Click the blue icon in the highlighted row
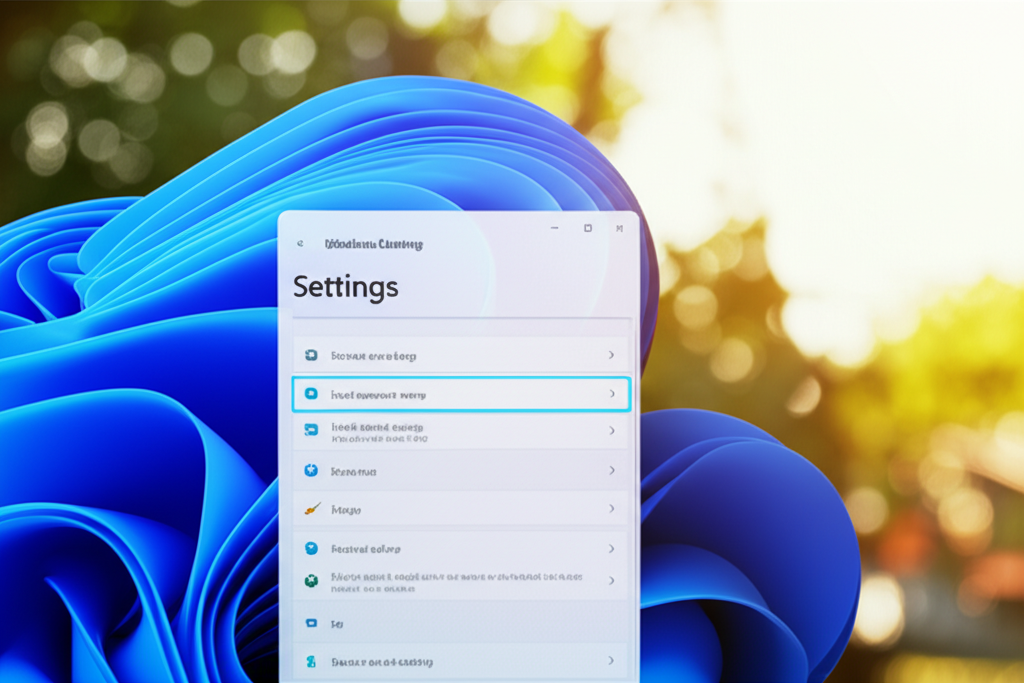1024x683 pixels. tap(312, 394)
